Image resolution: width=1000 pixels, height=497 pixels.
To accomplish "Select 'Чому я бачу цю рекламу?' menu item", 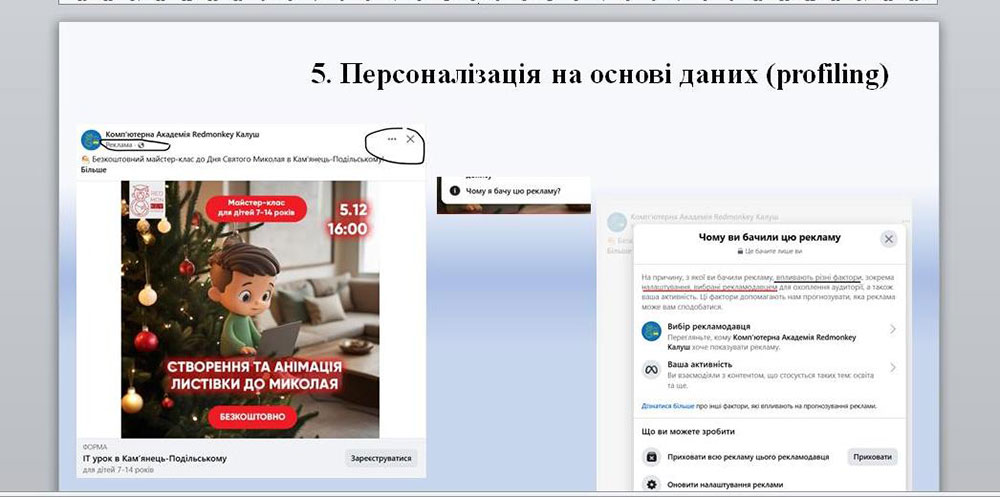I will coord(513,190).
